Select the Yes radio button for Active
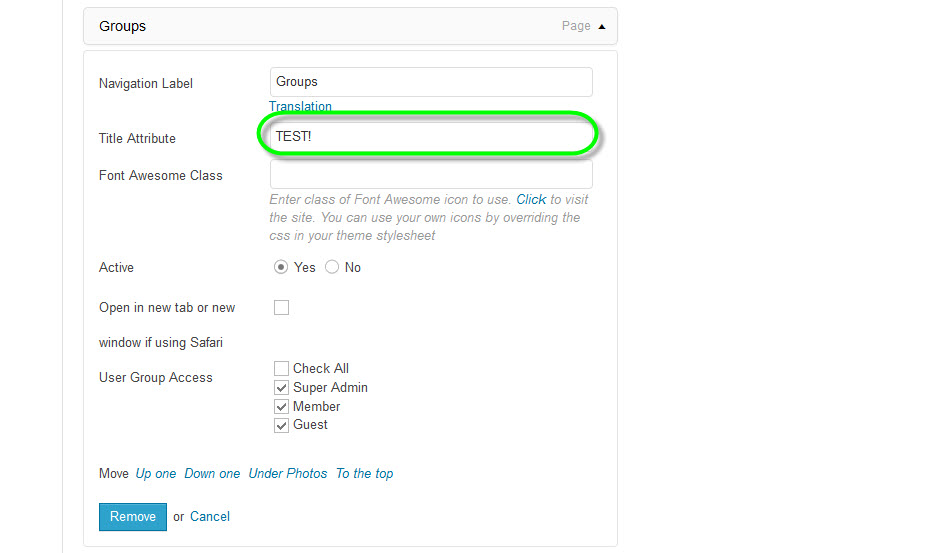Viewport: 925px width, 553px height. coord(281,267)
